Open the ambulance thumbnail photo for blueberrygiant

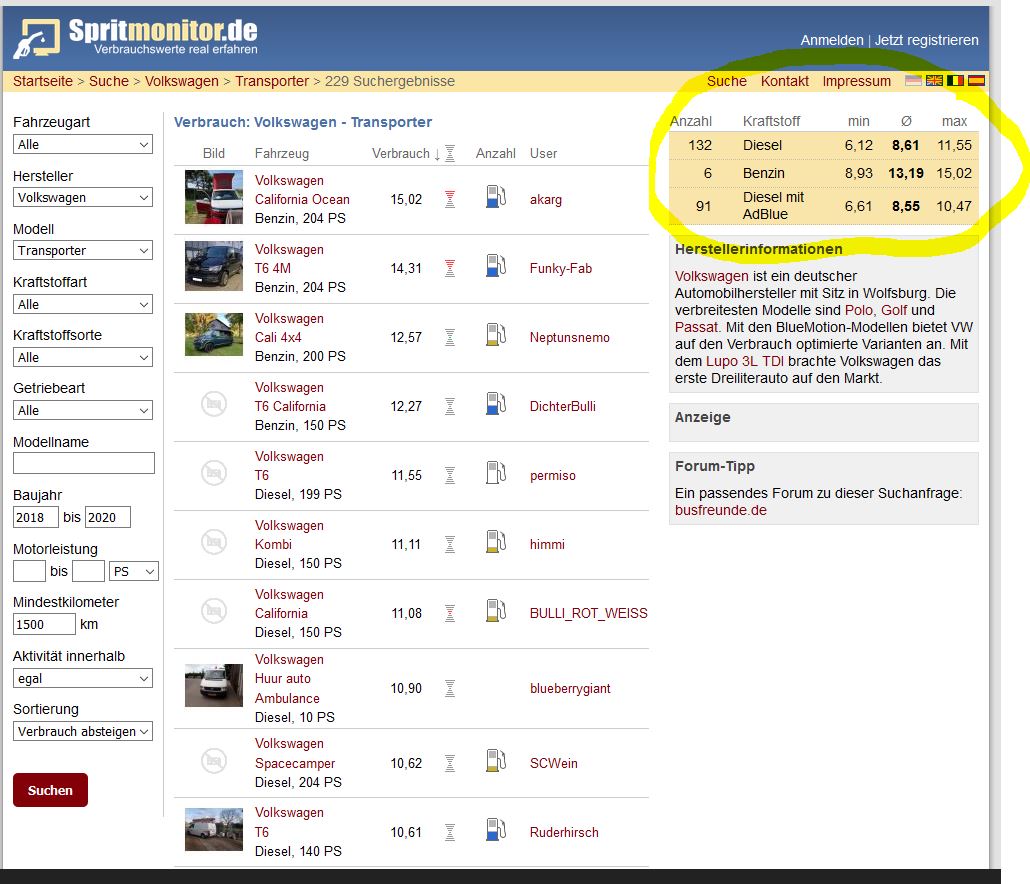click(x=213, y=686)
